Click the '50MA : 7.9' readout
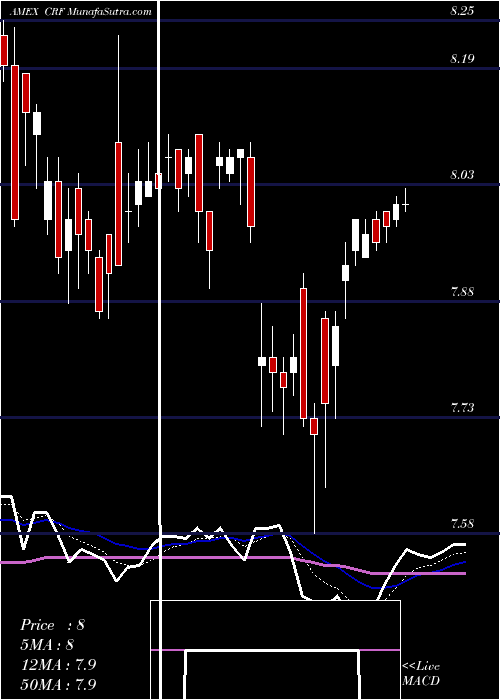The height and width of the screenshot is (700, 500). pos(58,684)
